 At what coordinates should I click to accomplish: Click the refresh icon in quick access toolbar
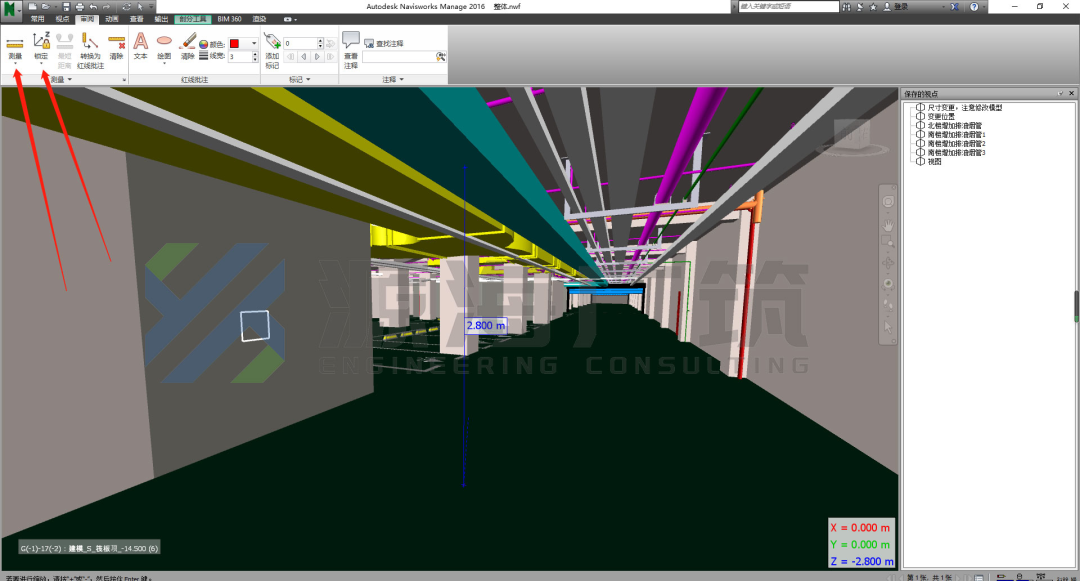tap(126, 7)
